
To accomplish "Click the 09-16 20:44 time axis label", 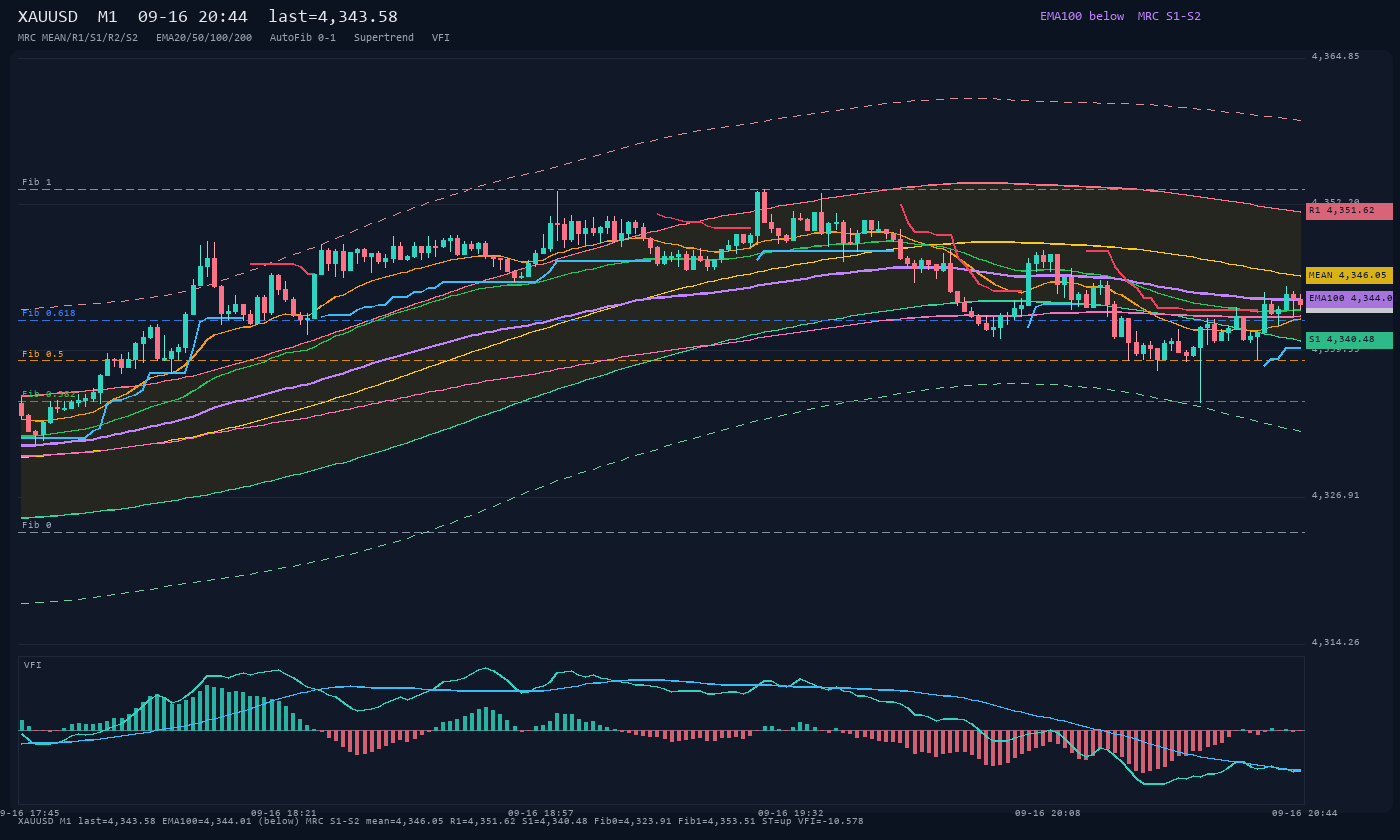I will coord(1305,813).
